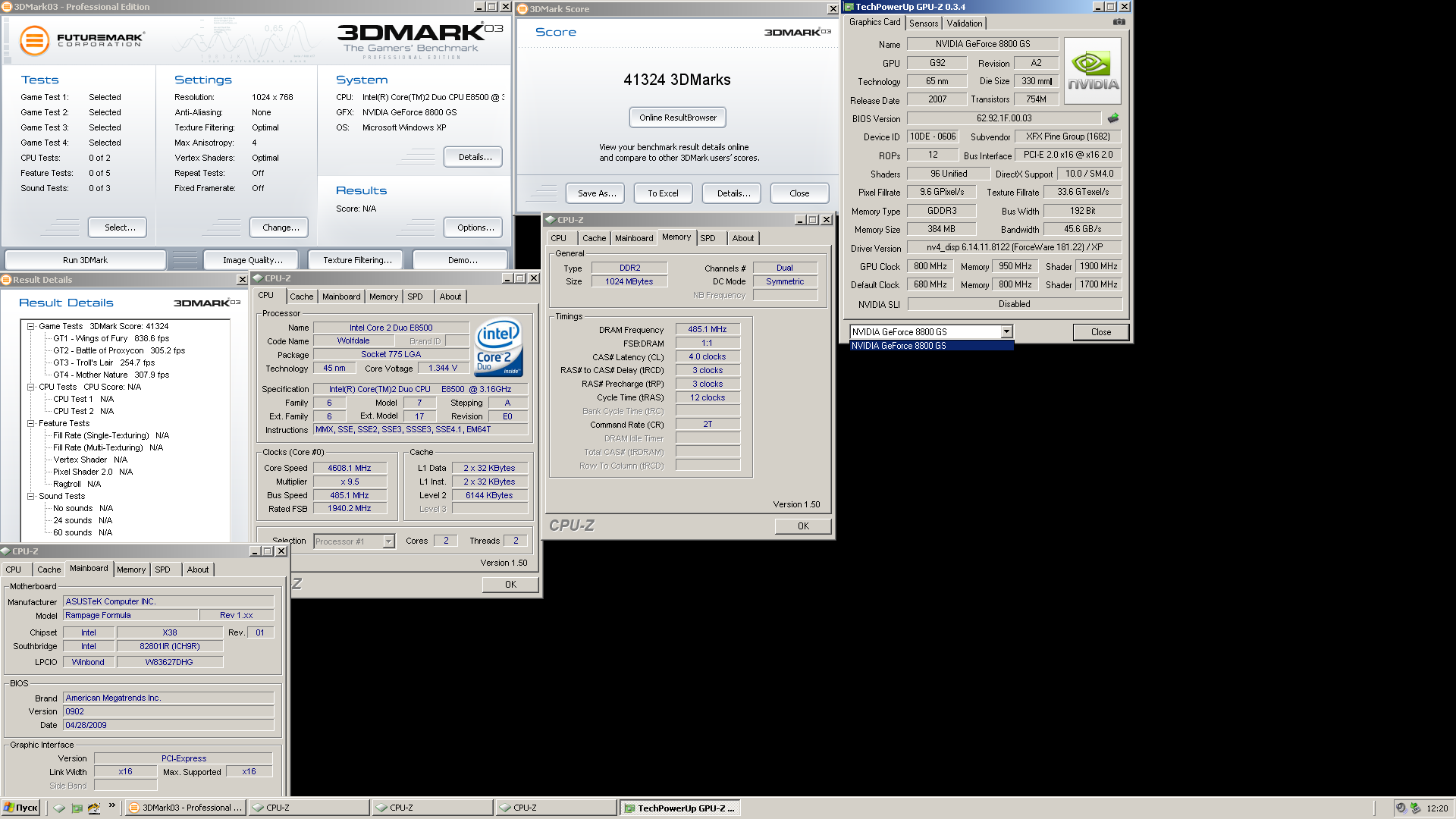Click Image Quality button
Viewport: 1456px width, 819px height.
point(253,260)
